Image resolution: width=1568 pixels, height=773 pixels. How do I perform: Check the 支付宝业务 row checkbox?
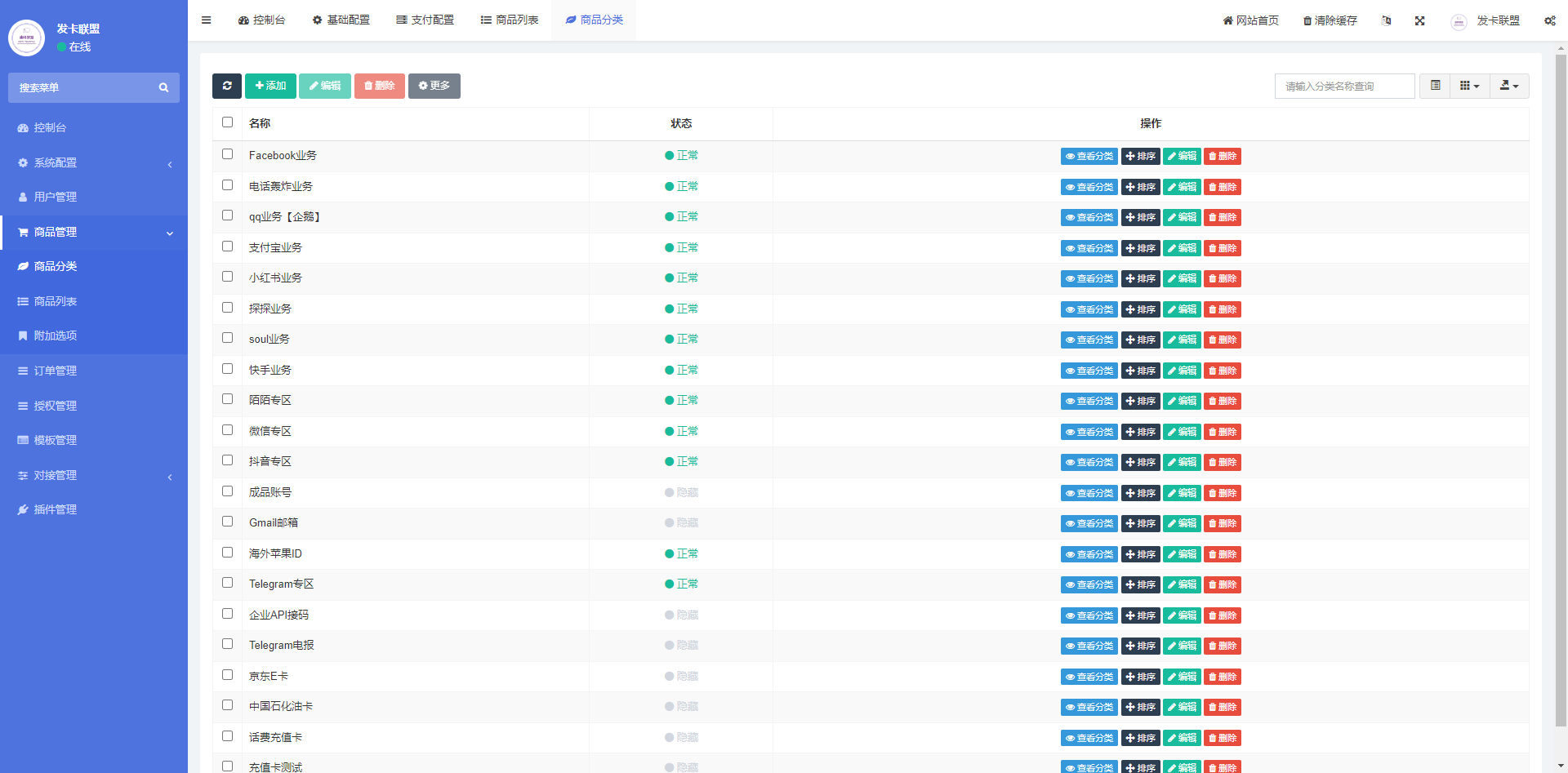pos(228,247)
